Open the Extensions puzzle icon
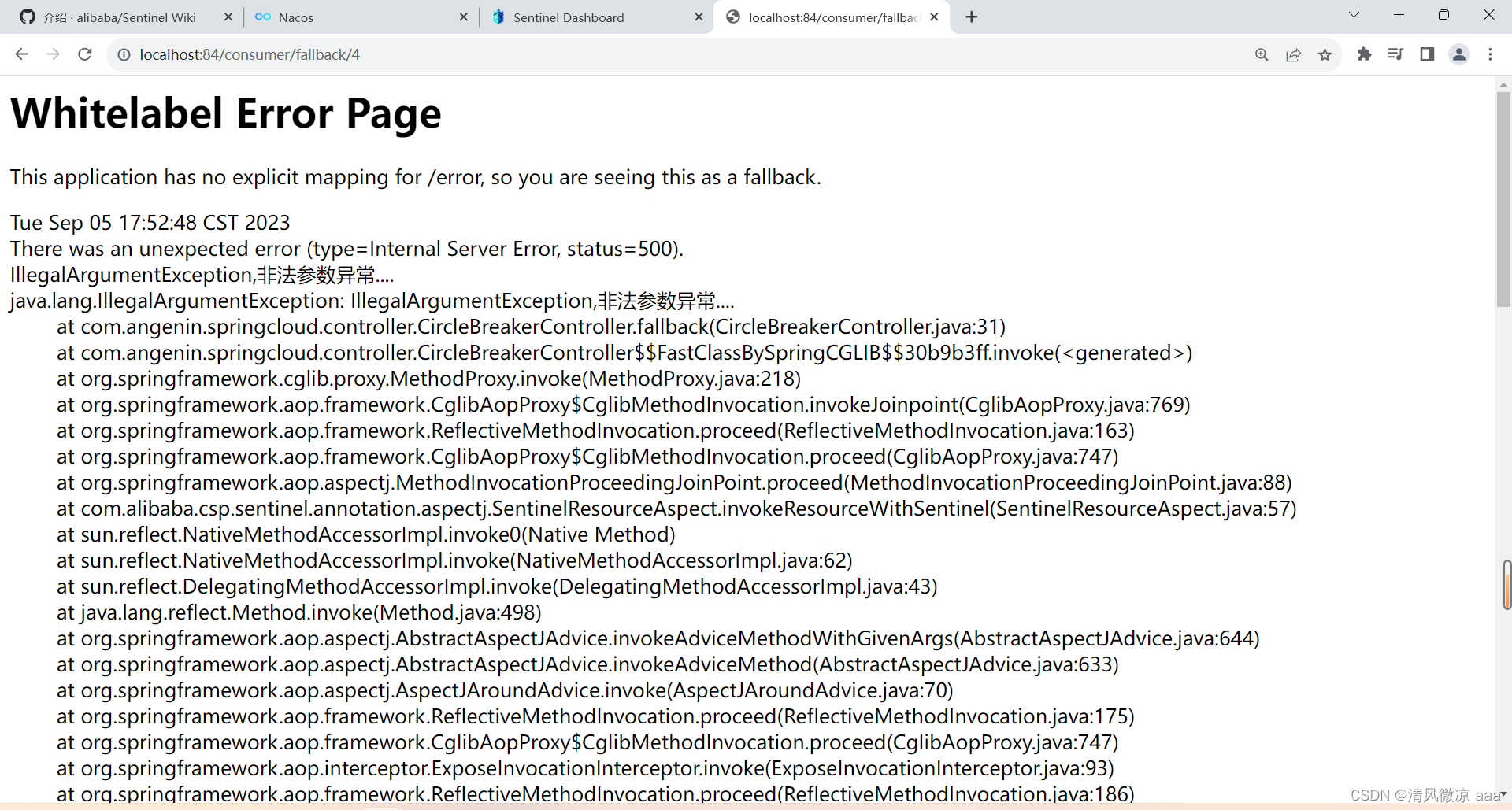Screen dimensions: 1512x810 (x=1364, y=54)
